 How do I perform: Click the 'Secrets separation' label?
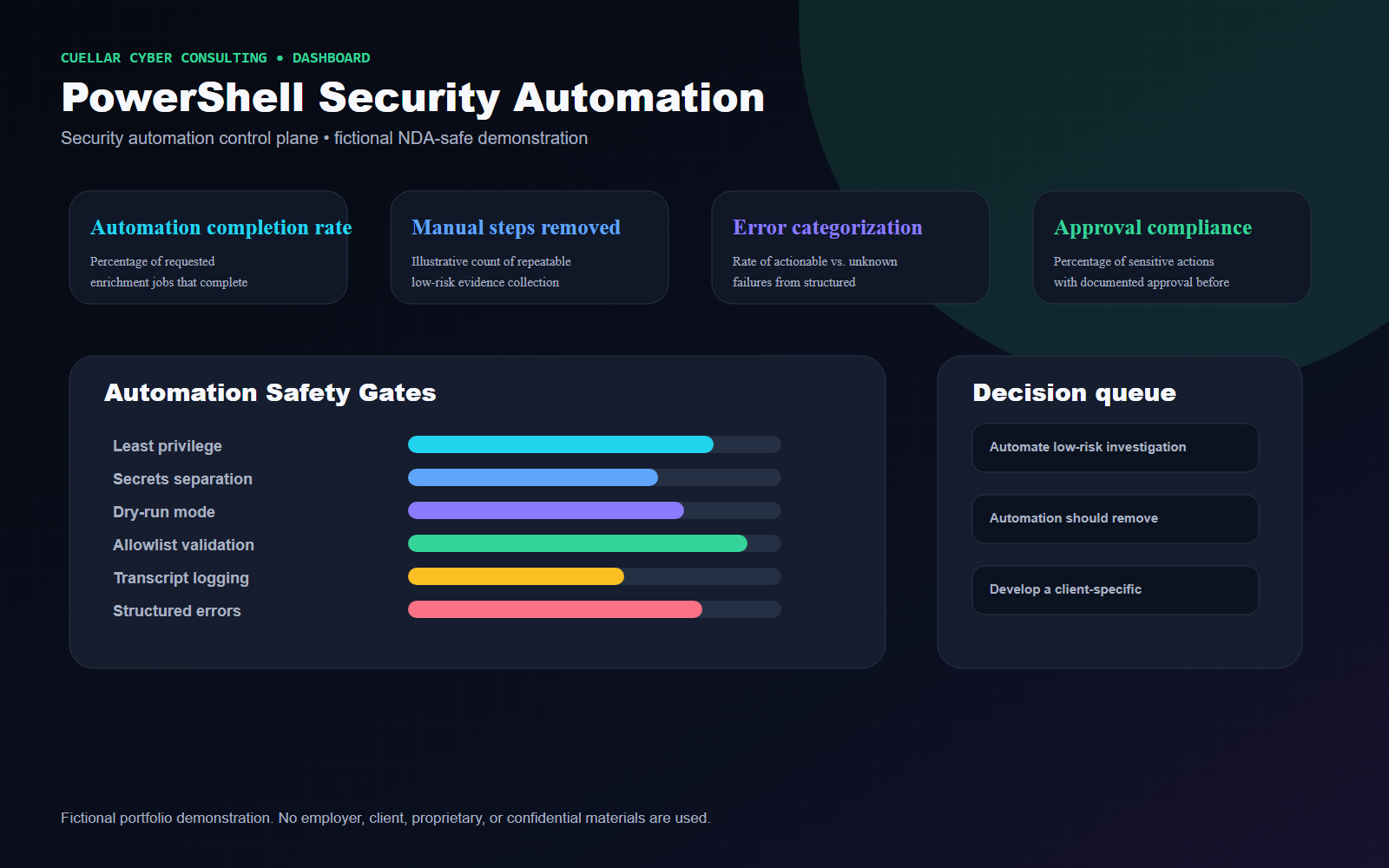(182, 479)
